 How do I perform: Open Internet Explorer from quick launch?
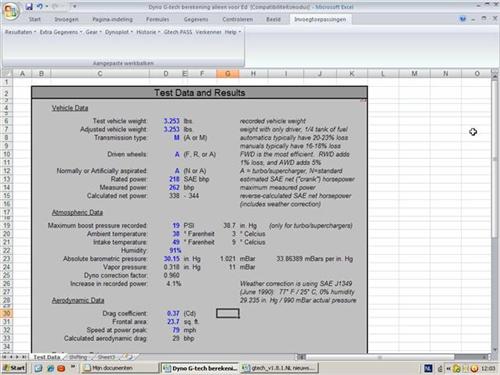50,368
